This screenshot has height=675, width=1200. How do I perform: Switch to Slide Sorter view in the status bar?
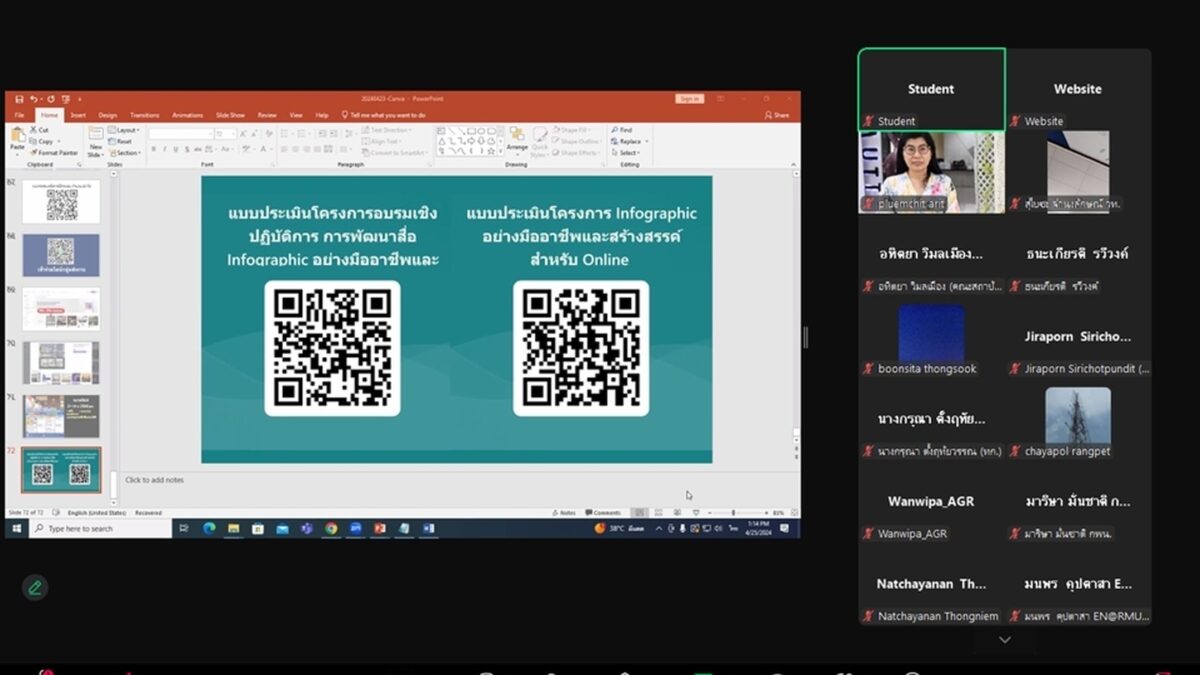point(658,512)
